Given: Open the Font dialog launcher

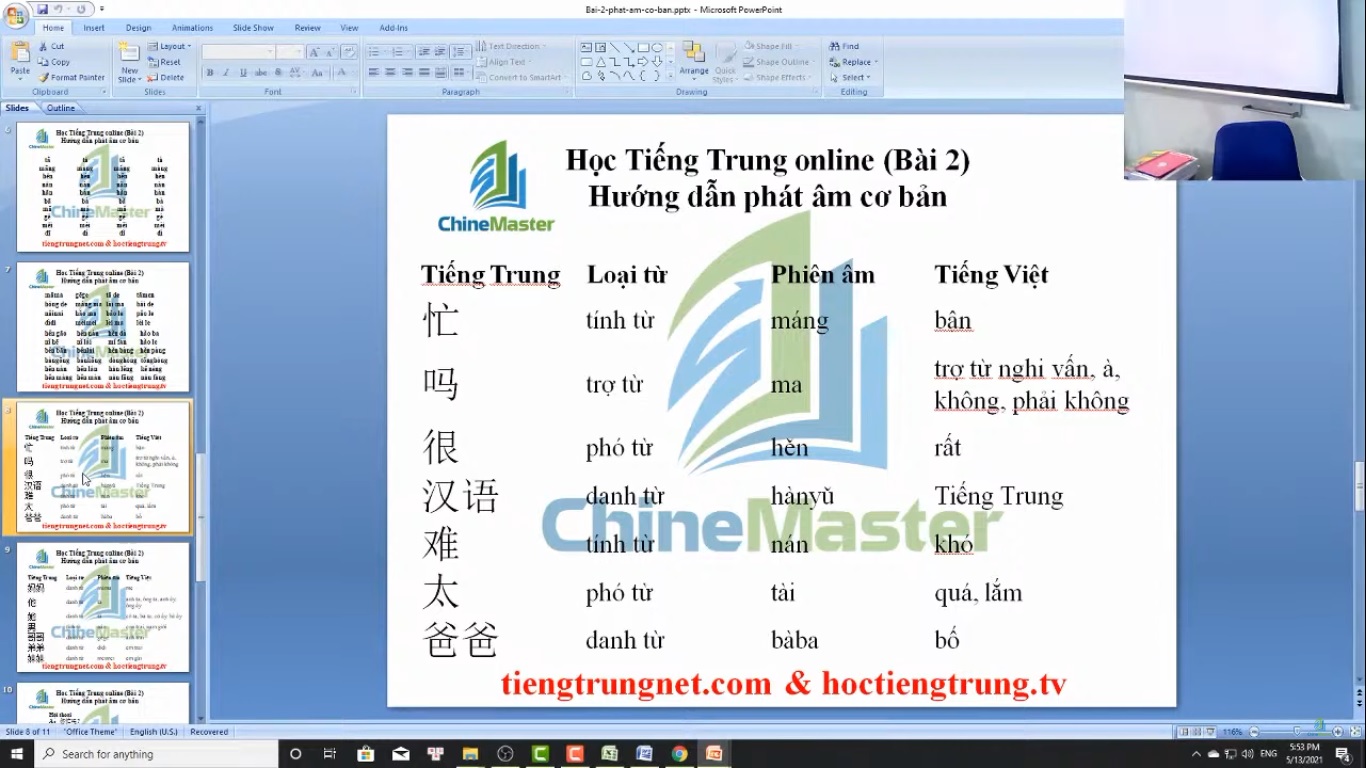Looking at the screenshot, I should click(353, 92).
